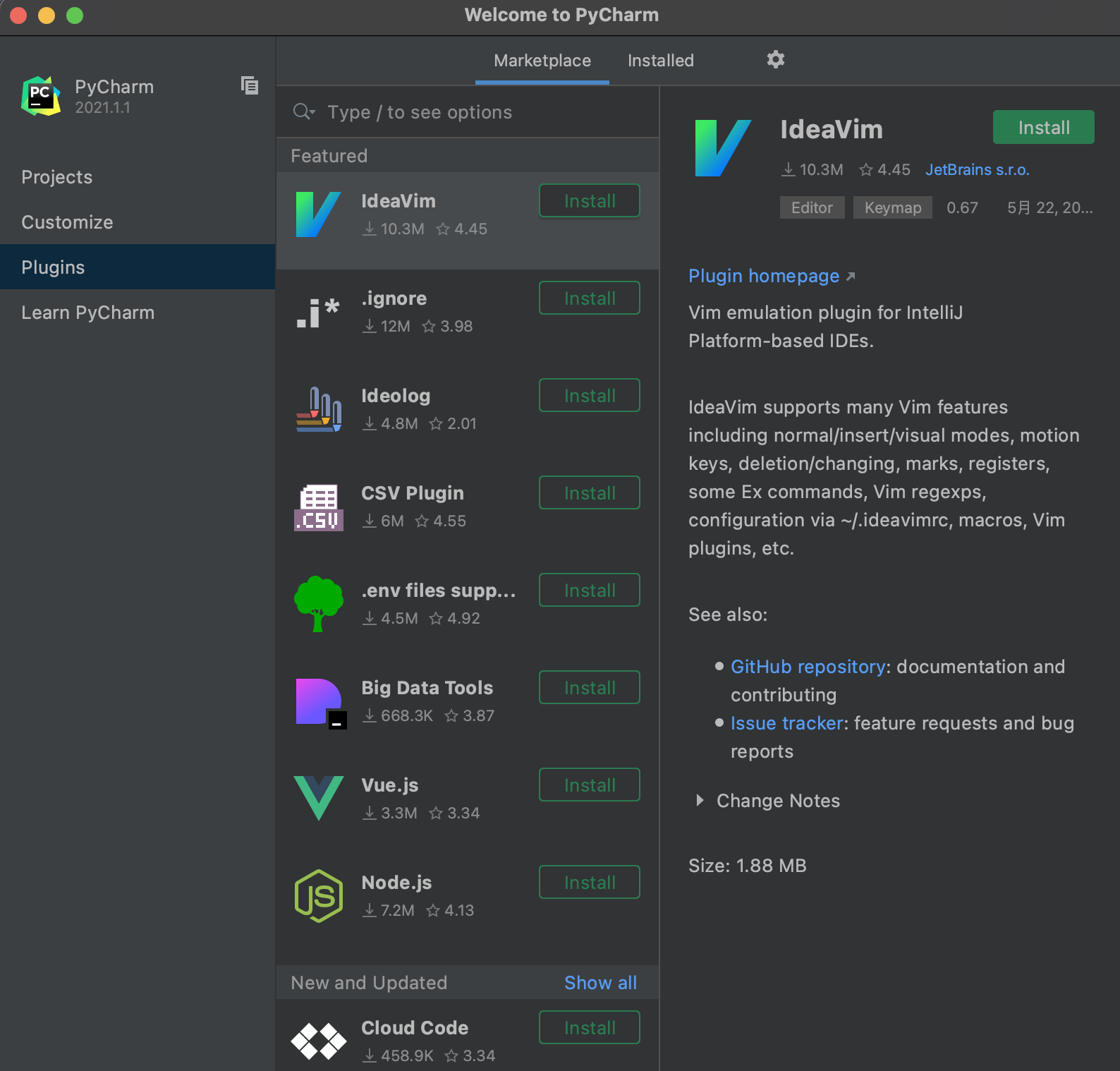Install the Cloud Code plugin
The height and width of the screenshot is (1071, 1120).
(590, 1028)
